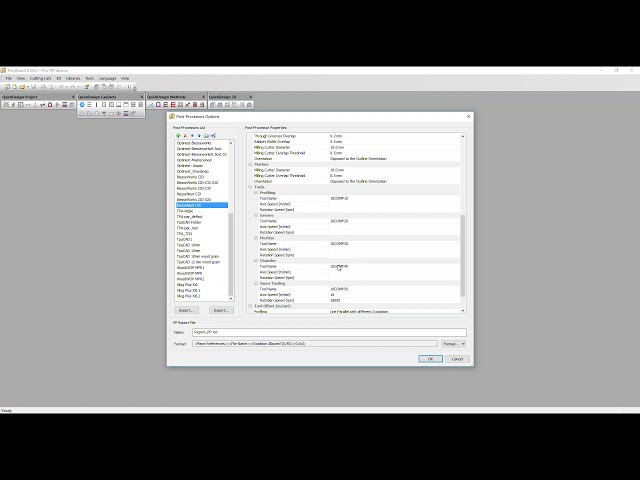Select WoodWOP MPR 1 in the list
This screenshot has height=480, width=640.
190,268
